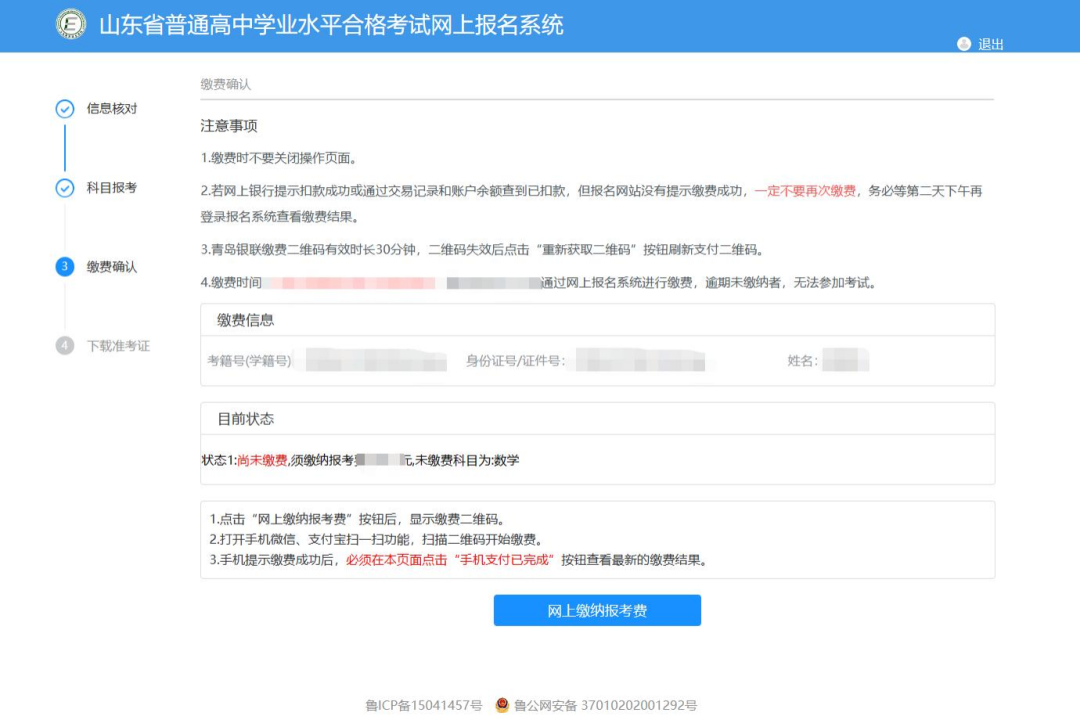The image size is (1080, 720).
Task: Click instruction 1.点击"网上缴纳报考费"按钮后
Action: [359, 520]
